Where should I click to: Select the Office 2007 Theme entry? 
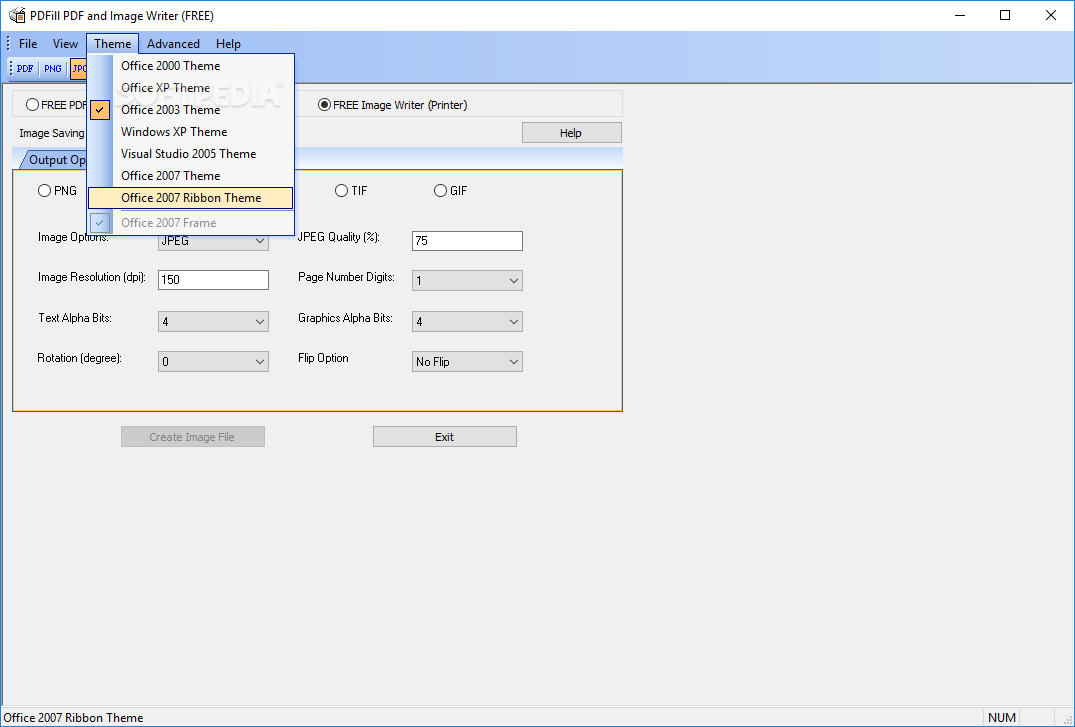[191, 176]
